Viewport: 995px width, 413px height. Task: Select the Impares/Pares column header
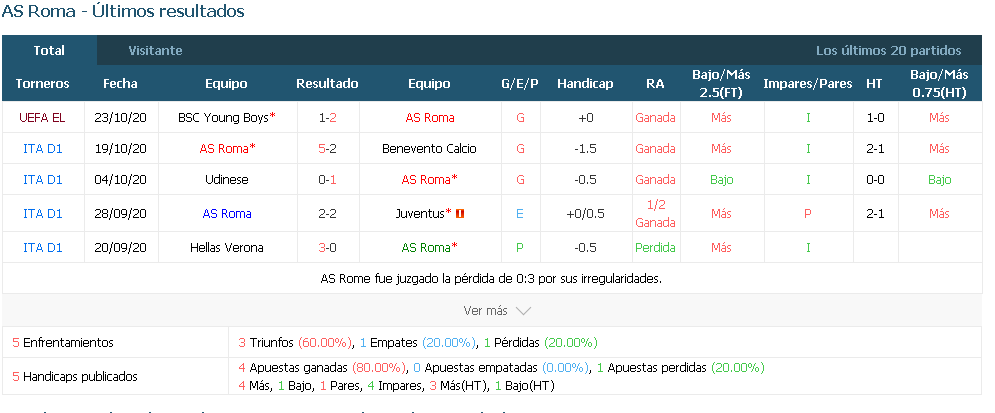(808, 84)
